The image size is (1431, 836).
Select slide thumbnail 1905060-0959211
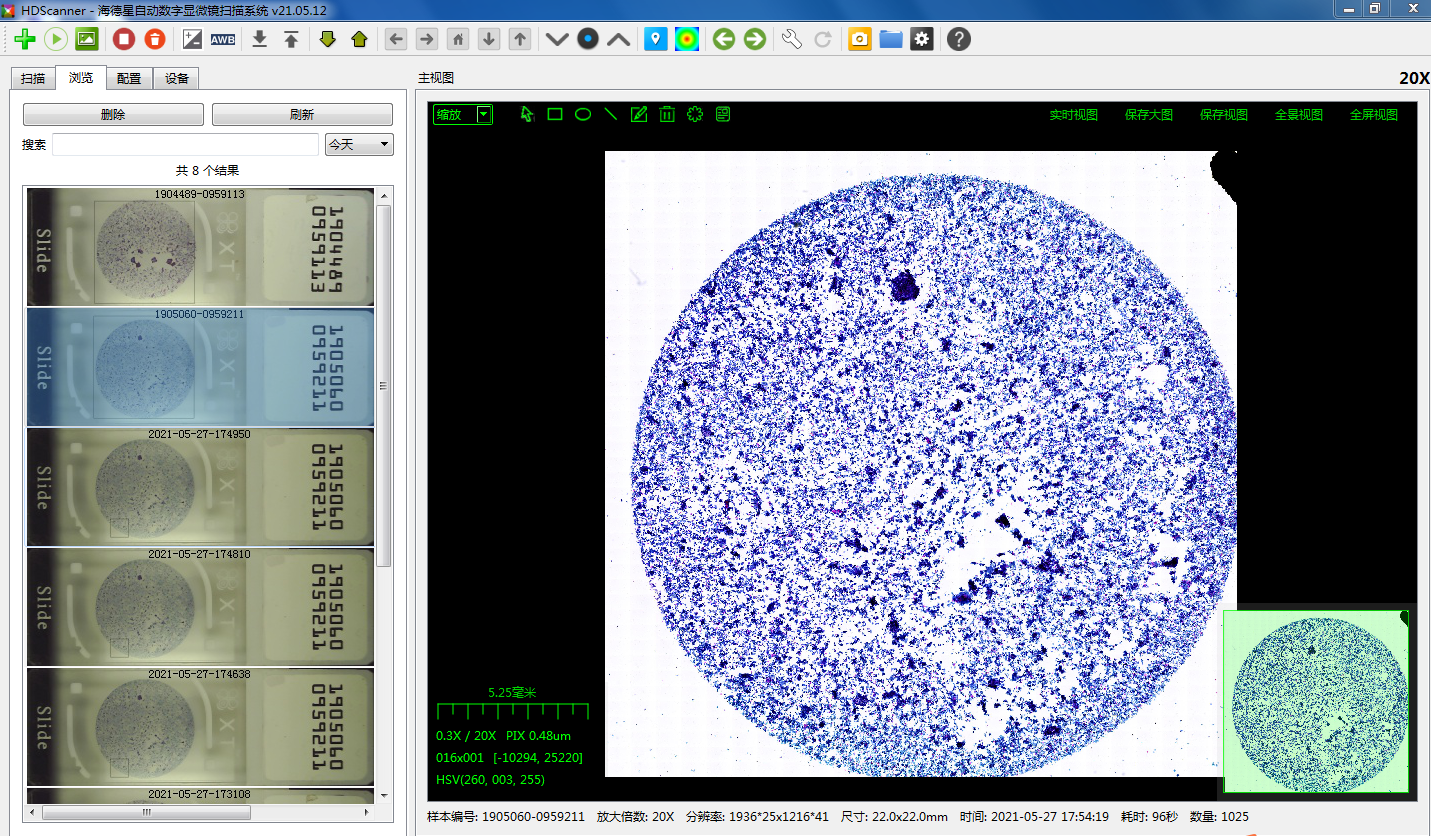200,367
